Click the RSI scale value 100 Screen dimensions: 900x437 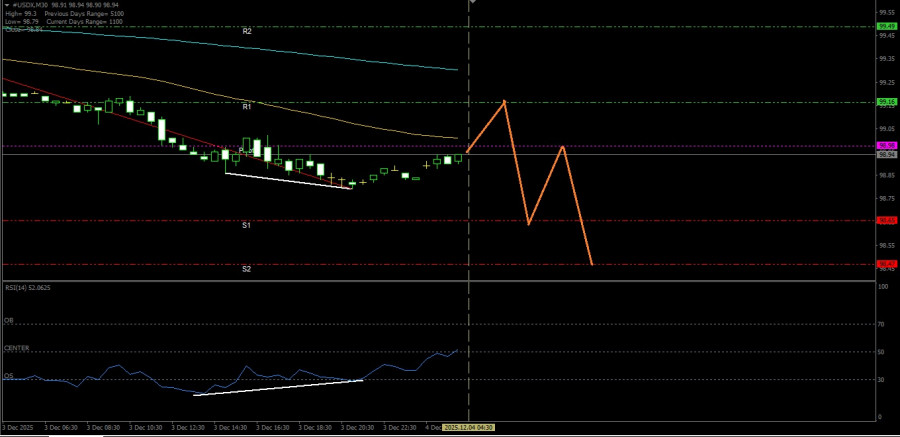[883, 285]
